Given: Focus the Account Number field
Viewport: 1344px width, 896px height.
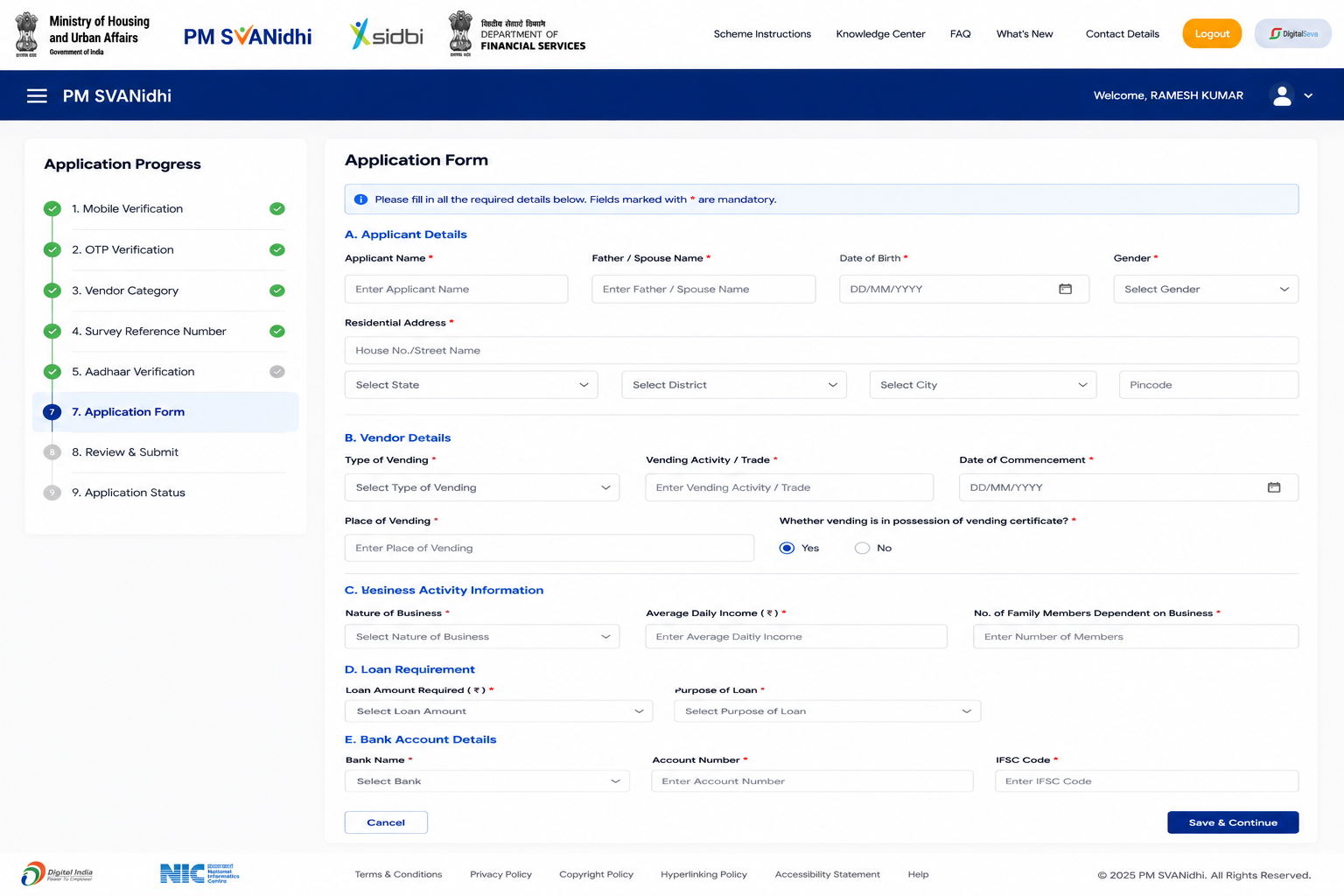Looking at the screenshot, I should (812, 781).
